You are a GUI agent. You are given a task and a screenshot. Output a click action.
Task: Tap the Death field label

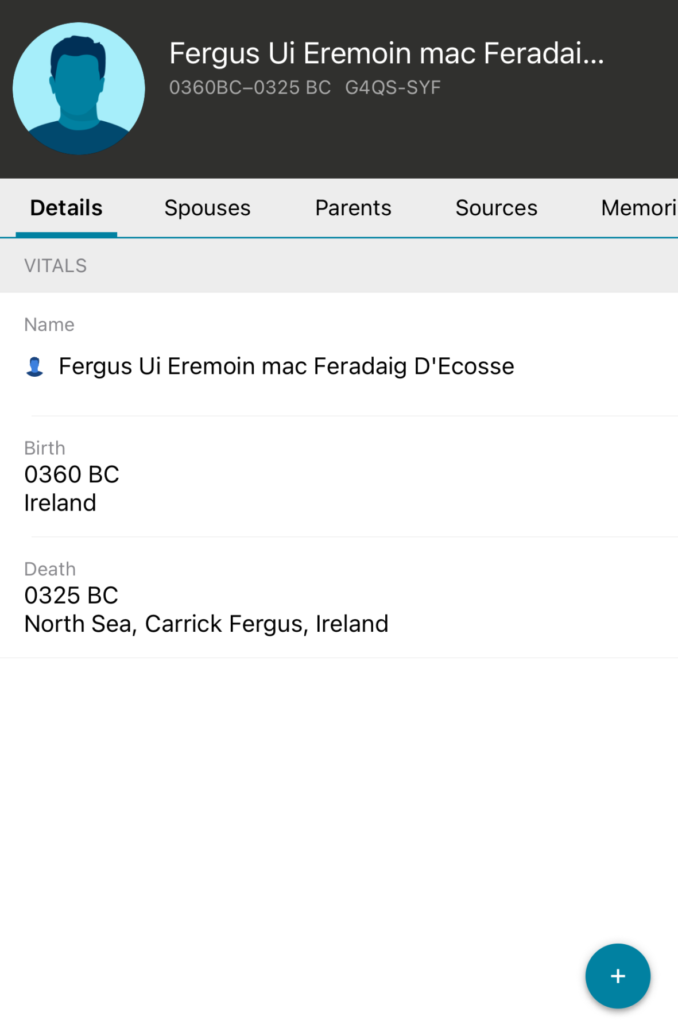coord(49,569)
